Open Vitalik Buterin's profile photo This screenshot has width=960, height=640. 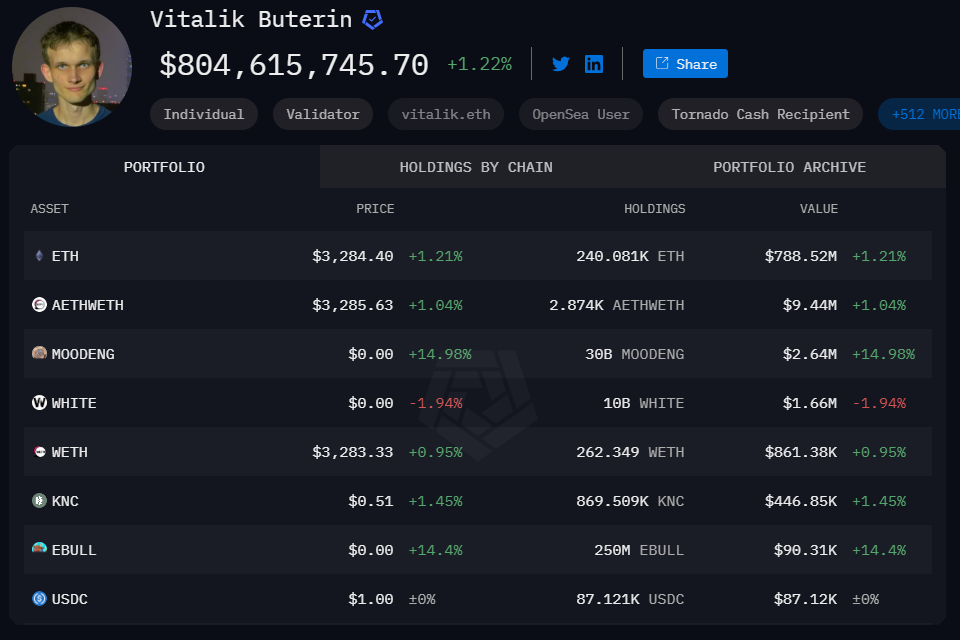point(72,67)
